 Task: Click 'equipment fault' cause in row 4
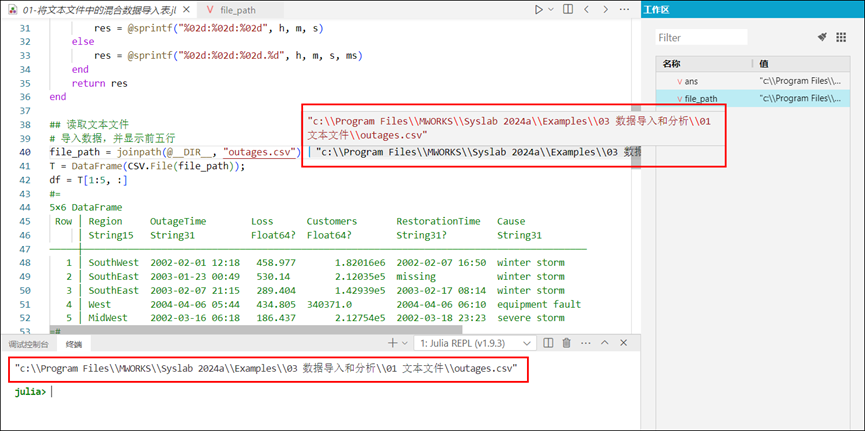pyautogui.click(x=539, y=304)
